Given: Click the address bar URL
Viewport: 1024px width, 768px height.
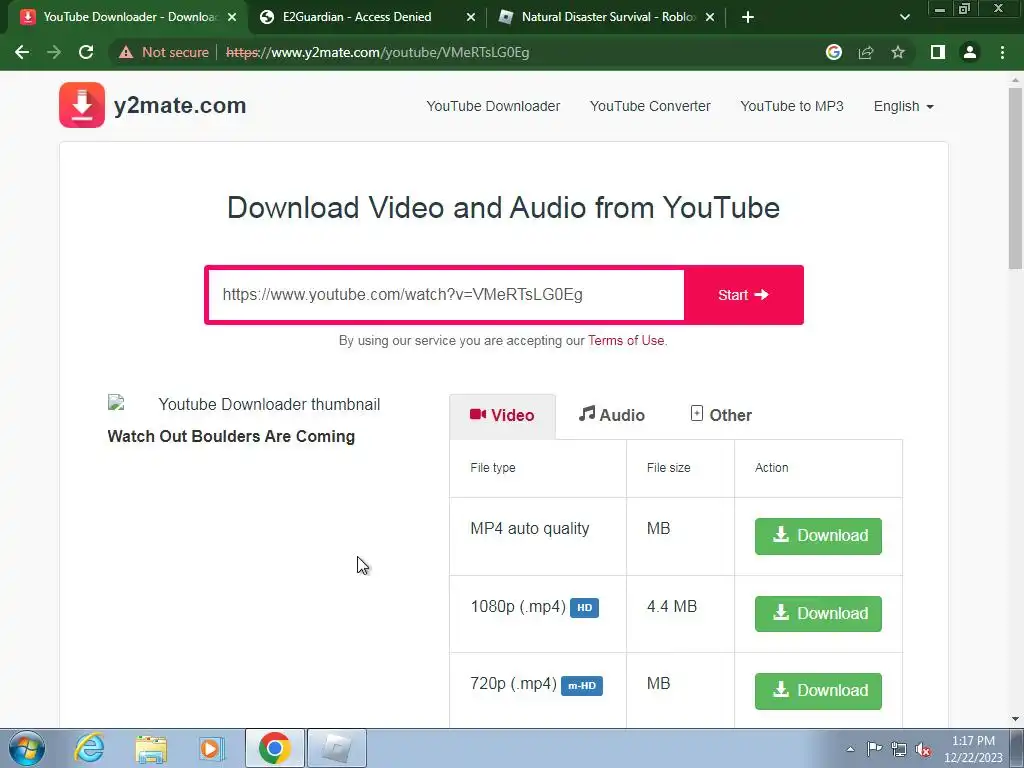Looking at the screenshot, I should (x=377, y=52).
